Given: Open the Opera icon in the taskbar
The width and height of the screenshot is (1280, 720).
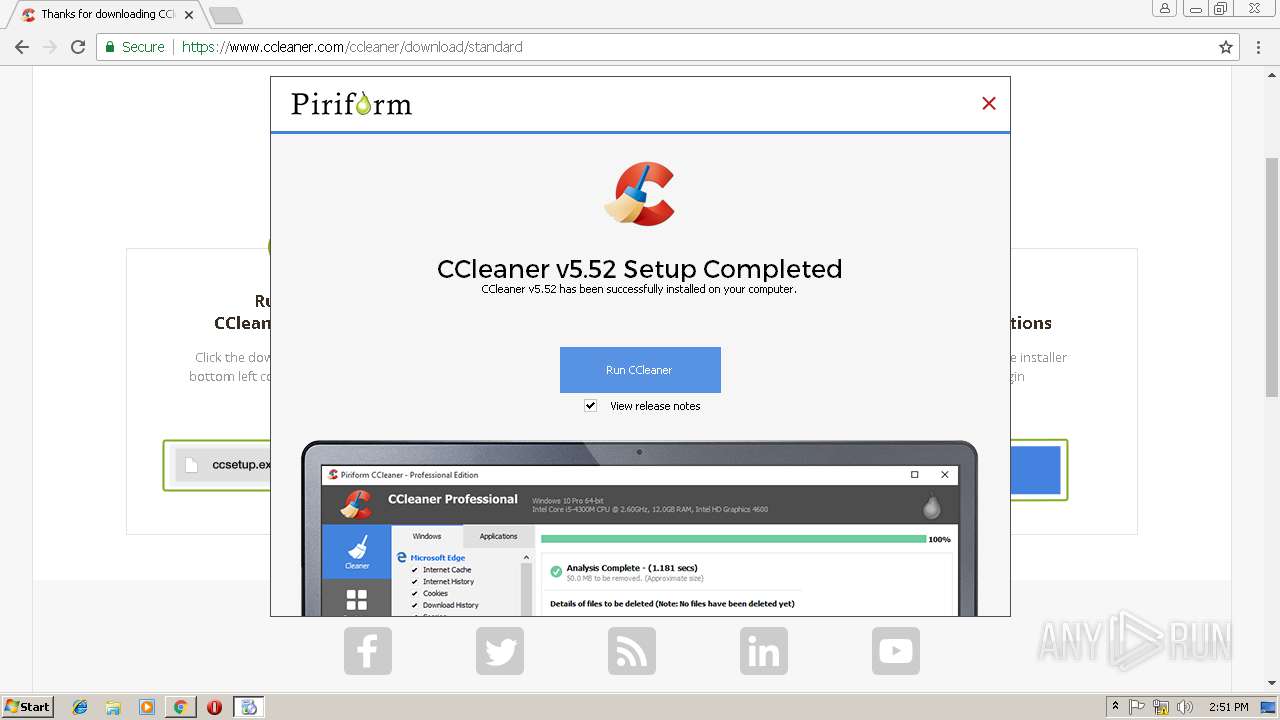Looking at the screenshot, I should coord(214,707).
